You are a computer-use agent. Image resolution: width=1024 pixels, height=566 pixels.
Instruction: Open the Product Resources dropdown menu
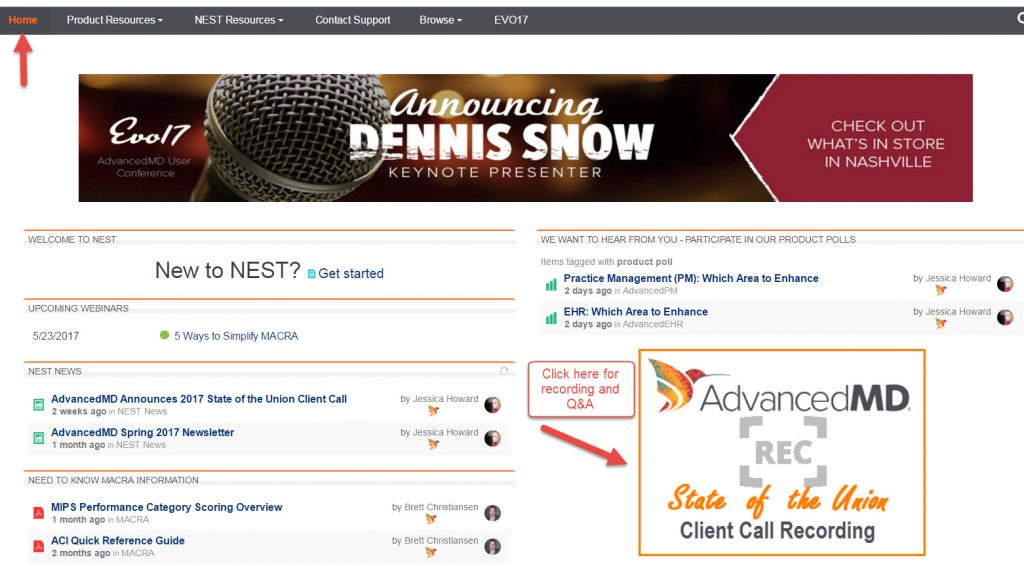click(114, 20)
